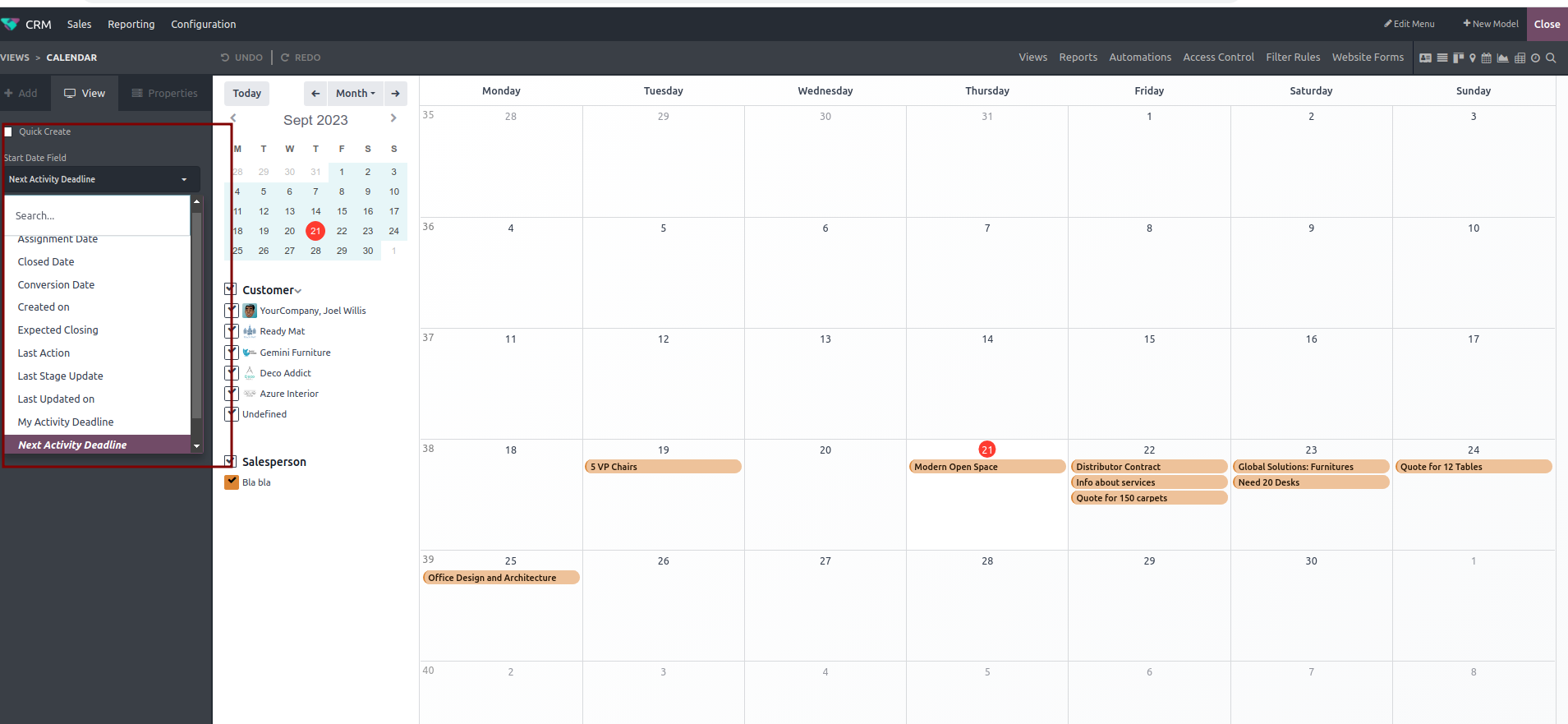Open the Start Date Field dropdown
This screenshot has width=1568, height=724.
point(100,179)
